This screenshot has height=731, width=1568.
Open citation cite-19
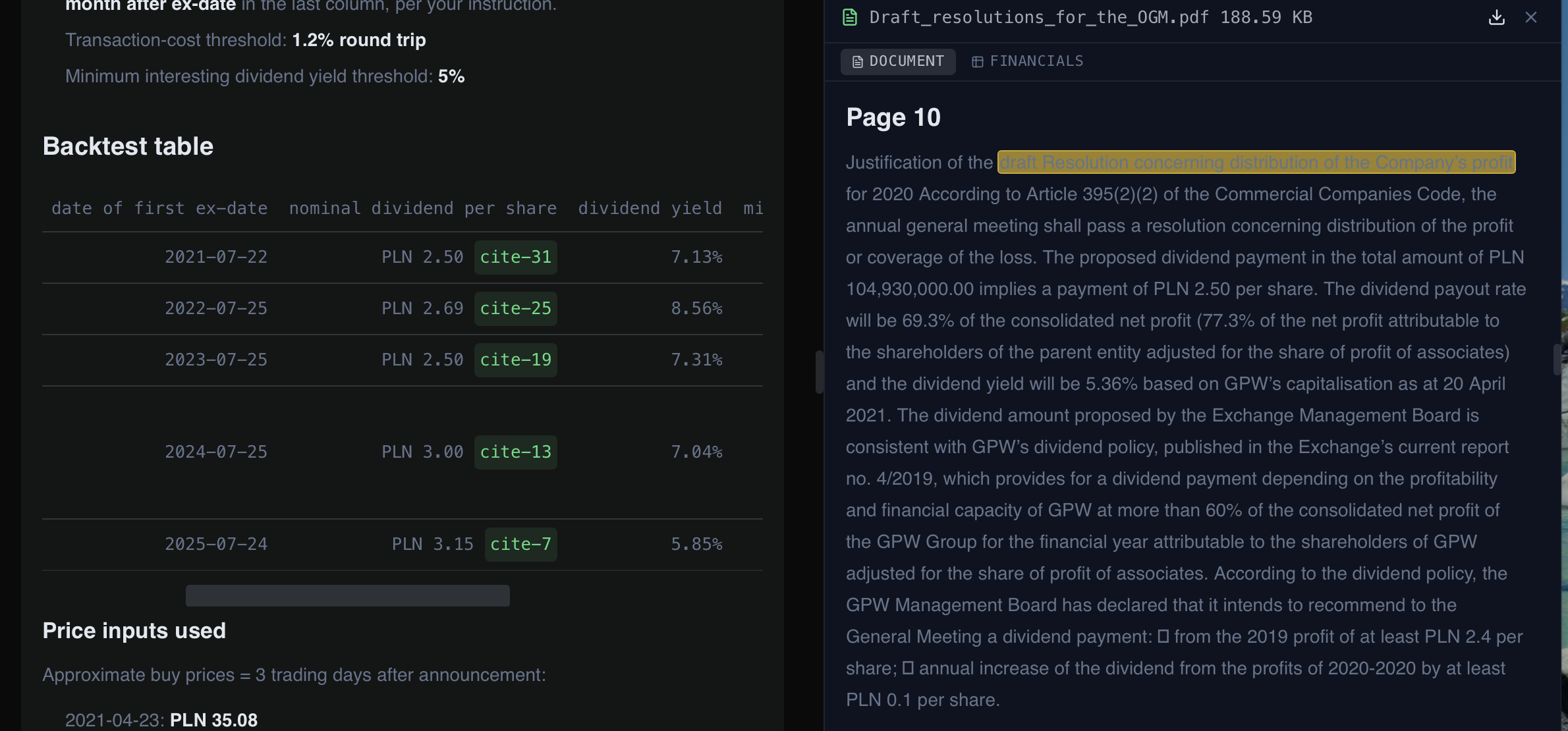(515, 360)
